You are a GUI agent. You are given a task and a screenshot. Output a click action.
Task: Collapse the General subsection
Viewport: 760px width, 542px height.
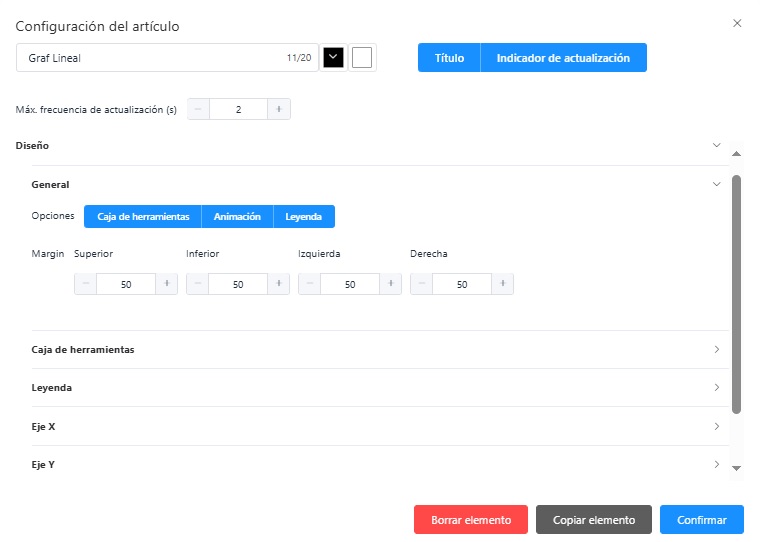[716, 184]
